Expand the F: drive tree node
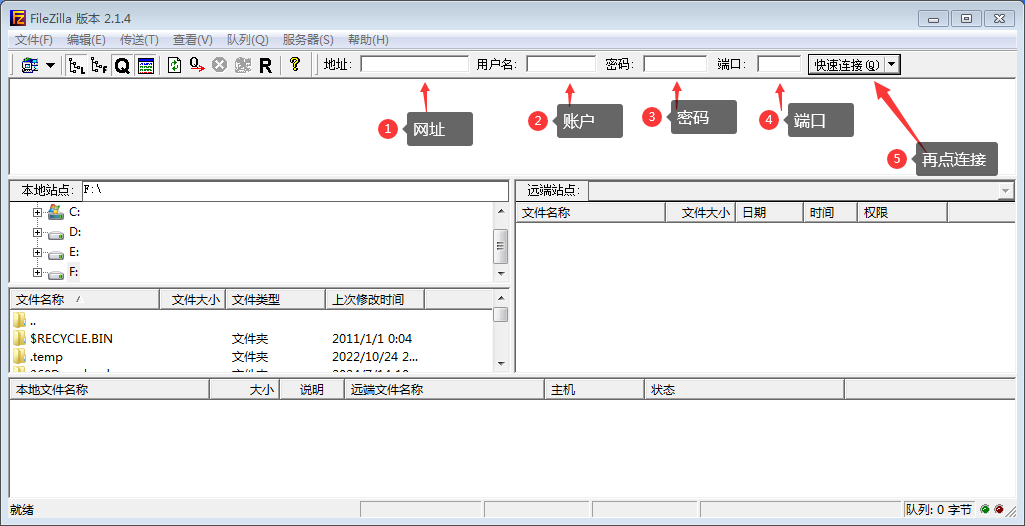This screenshot has height=526, width=1025. coord(37,272)
